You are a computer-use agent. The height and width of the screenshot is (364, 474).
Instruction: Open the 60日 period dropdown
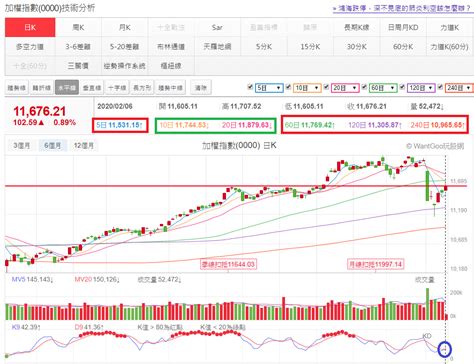point(383,88)
